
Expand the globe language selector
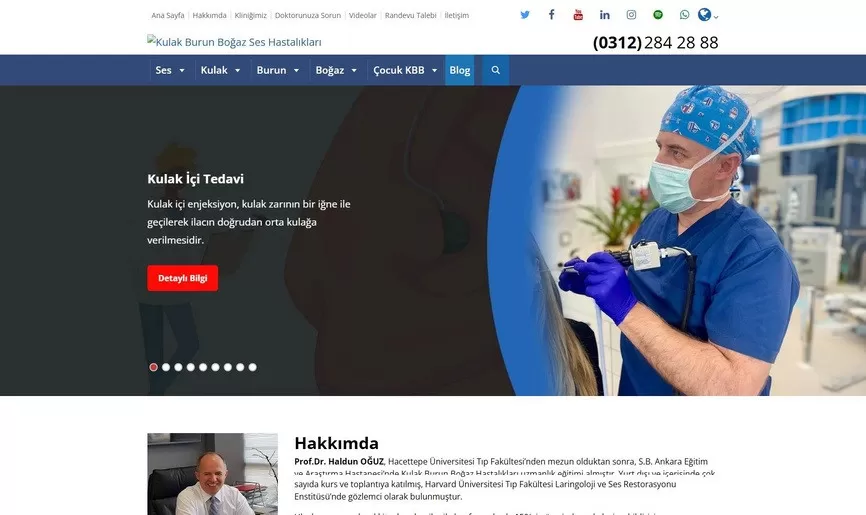click(708, 15)
